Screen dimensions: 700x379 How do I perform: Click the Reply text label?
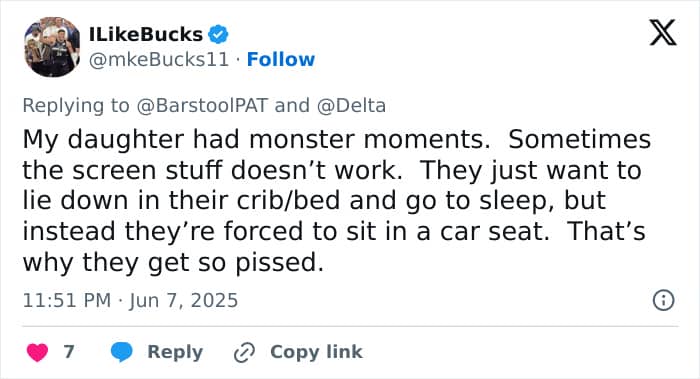(x=175, y=352)
